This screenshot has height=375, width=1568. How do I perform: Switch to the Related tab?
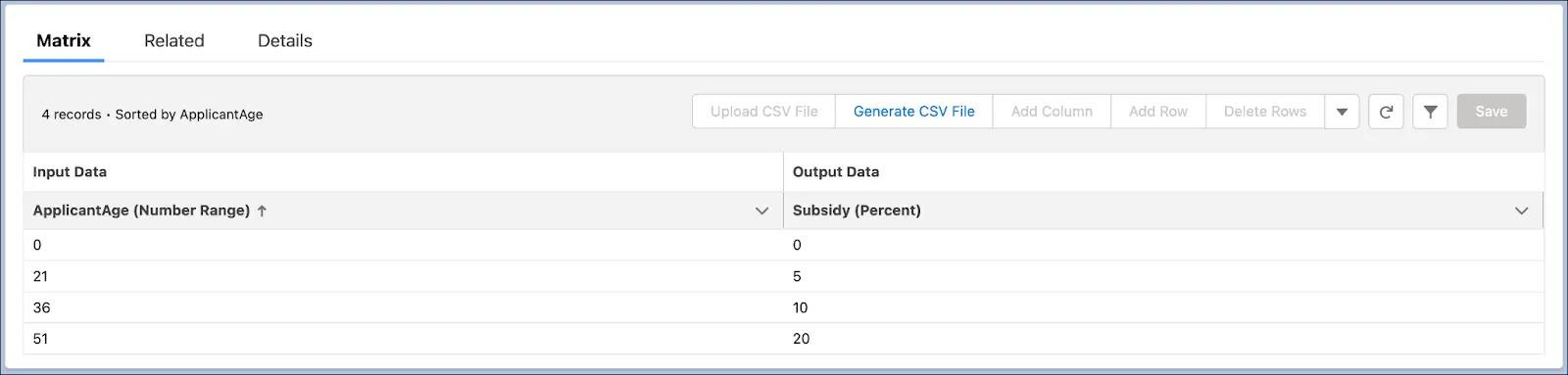(x=174, y=41)
